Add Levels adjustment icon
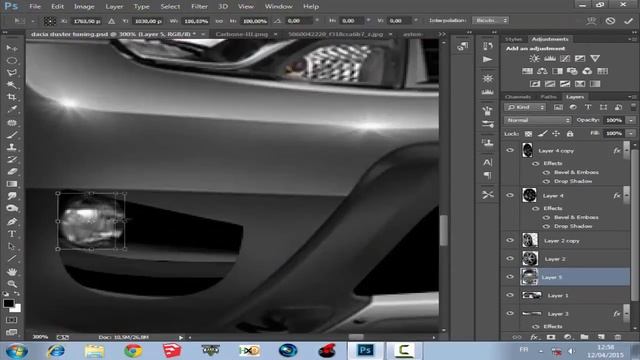Viewport: 640px width, 360px height. 550,58
